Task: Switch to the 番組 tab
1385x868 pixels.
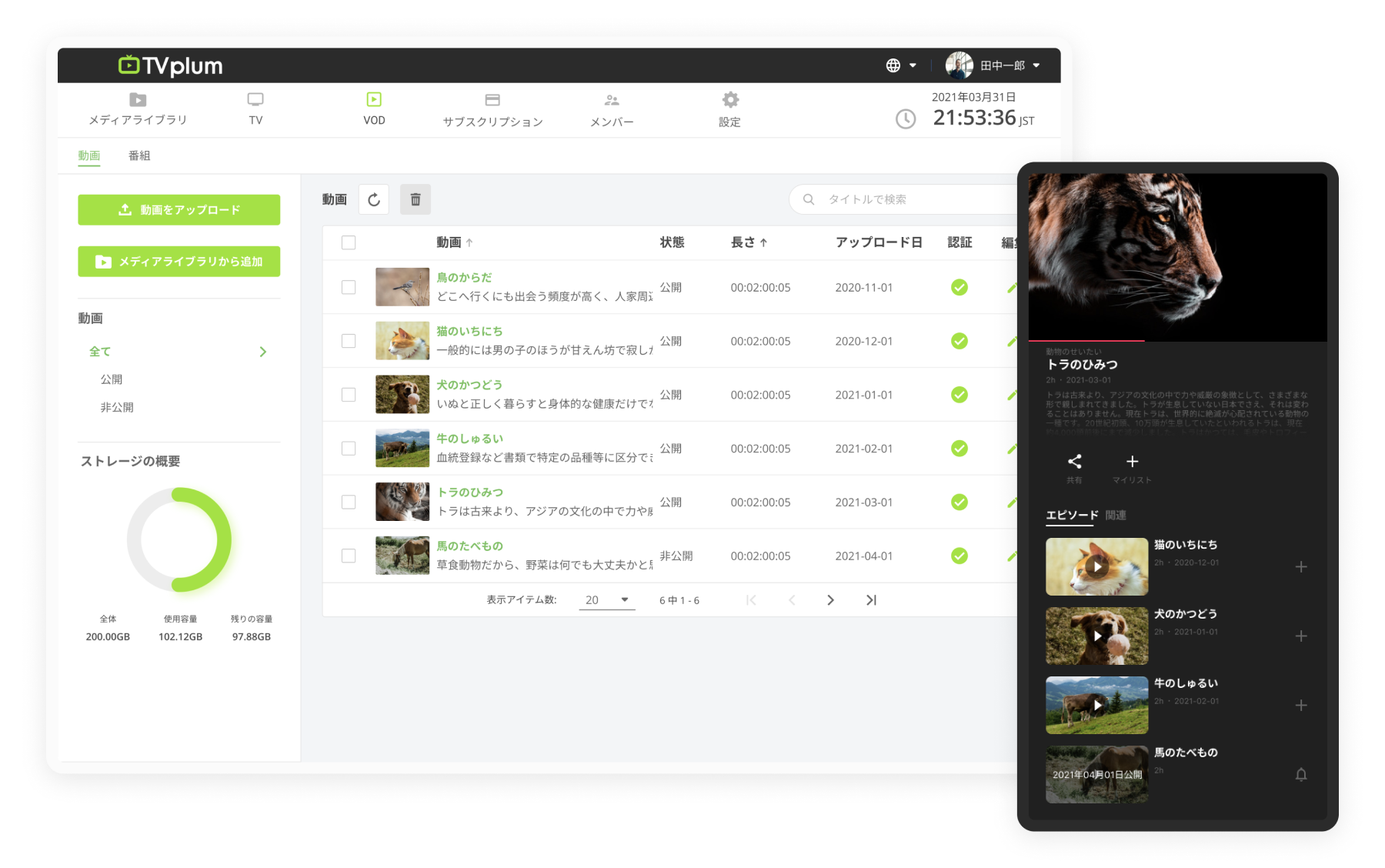Action: pos(139,155)
